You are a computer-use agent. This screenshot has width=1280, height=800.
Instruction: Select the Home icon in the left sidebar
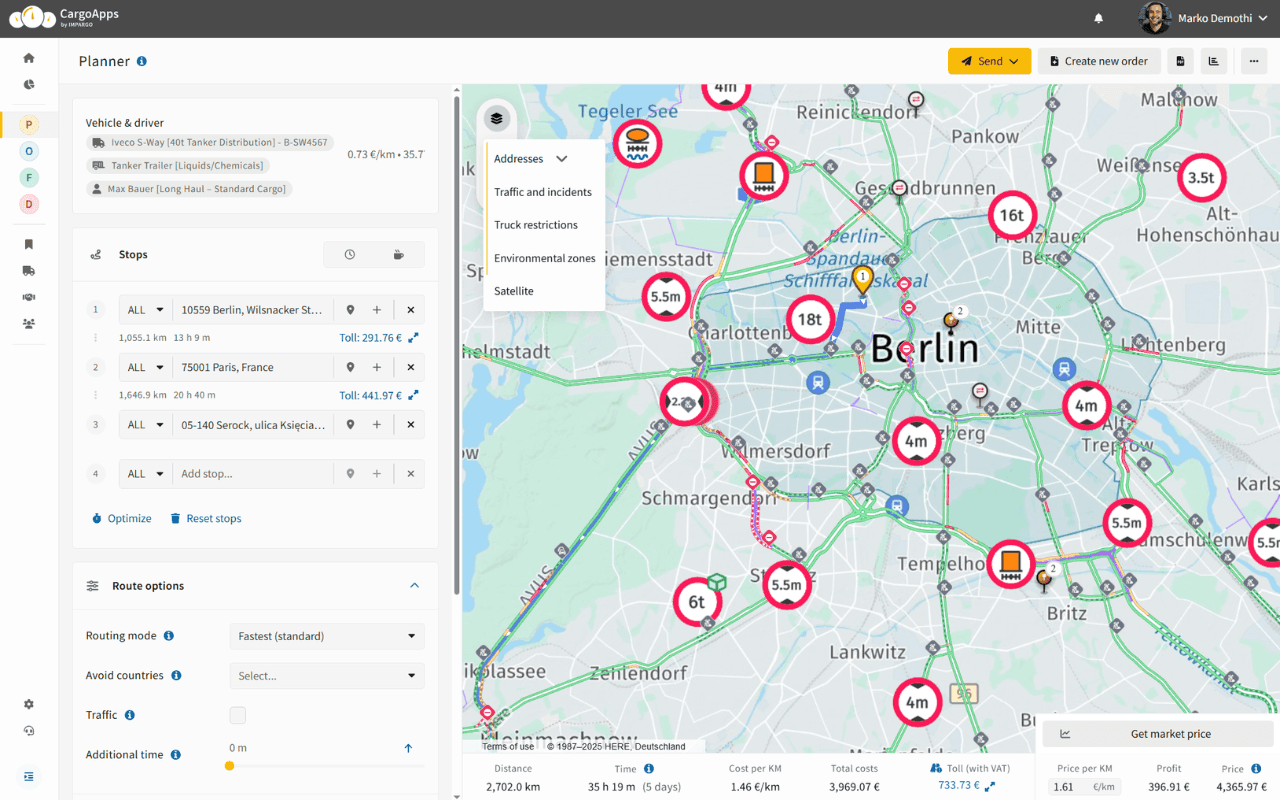(28, 58)
